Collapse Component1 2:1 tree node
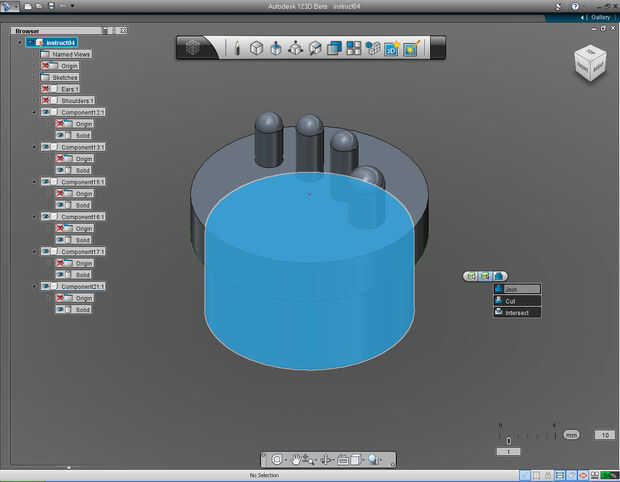The width and height of the screenshot is (620, 482). 35,113
